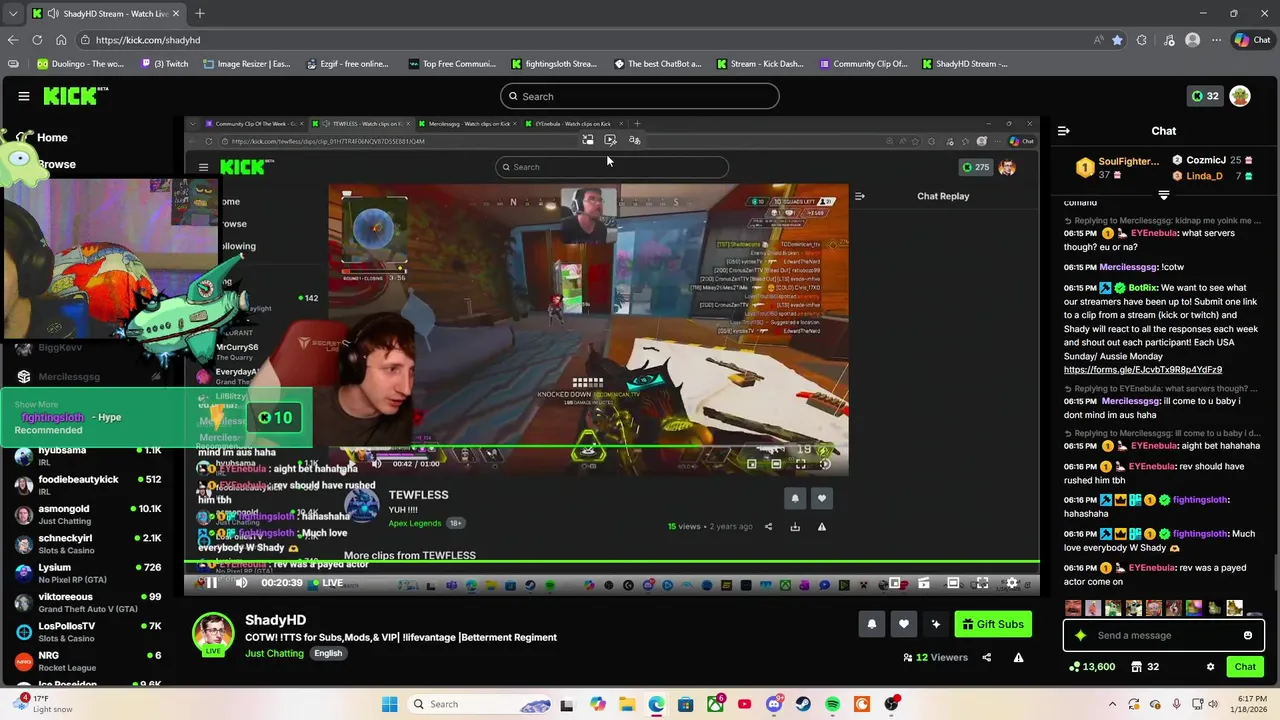Send message with the Chat button

pos(1245,667)
